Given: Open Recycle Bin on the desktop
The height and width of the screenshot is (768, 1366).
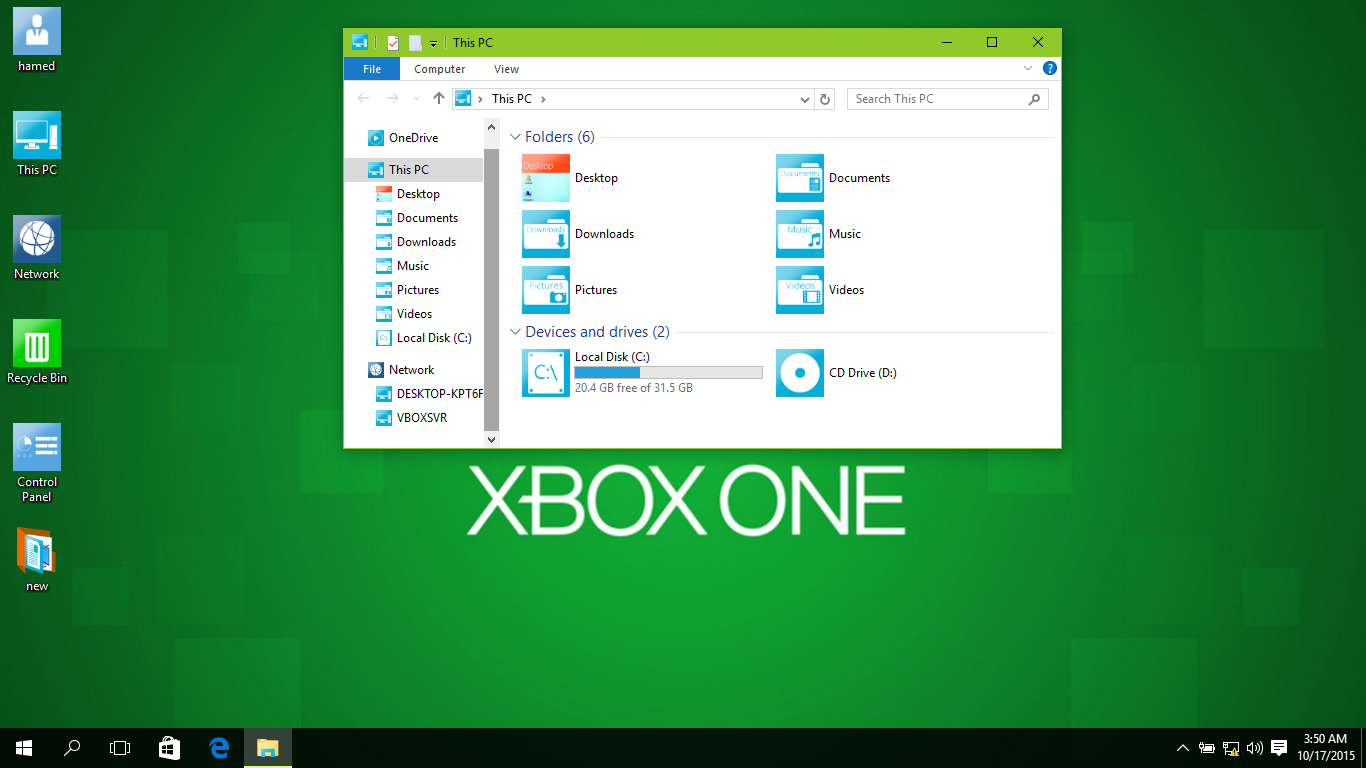Looking at the screenshot, I should pos(37,344).
